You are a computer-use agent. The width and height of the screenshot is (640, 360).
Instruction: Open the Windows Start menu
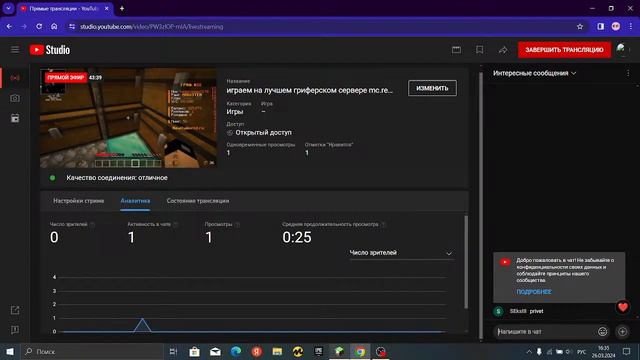[10, 351]
